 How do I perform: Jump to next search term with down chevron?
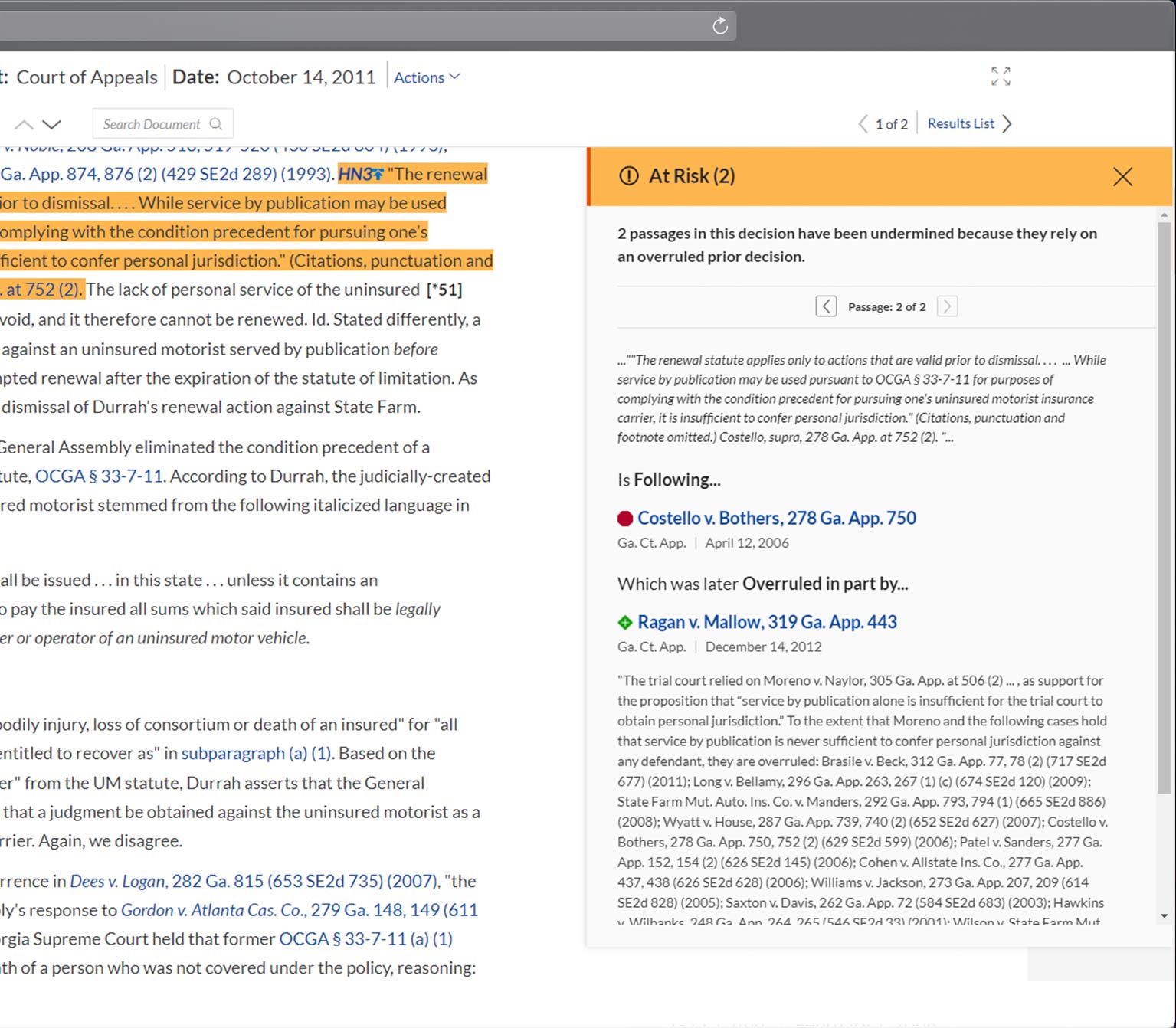coord(51,124)
